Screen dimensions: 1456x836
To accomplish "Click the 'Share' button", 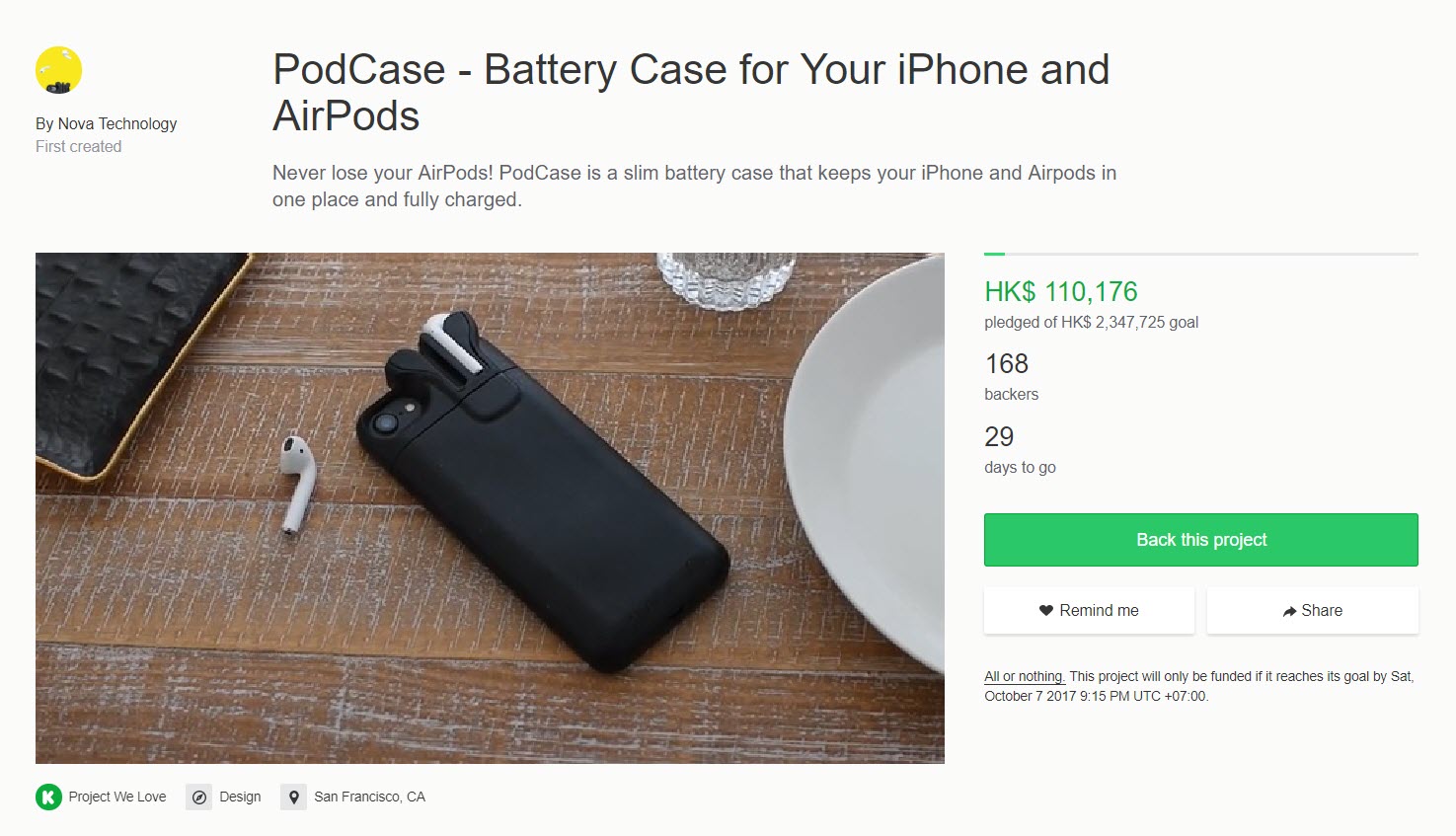I will click(1312, 610).
